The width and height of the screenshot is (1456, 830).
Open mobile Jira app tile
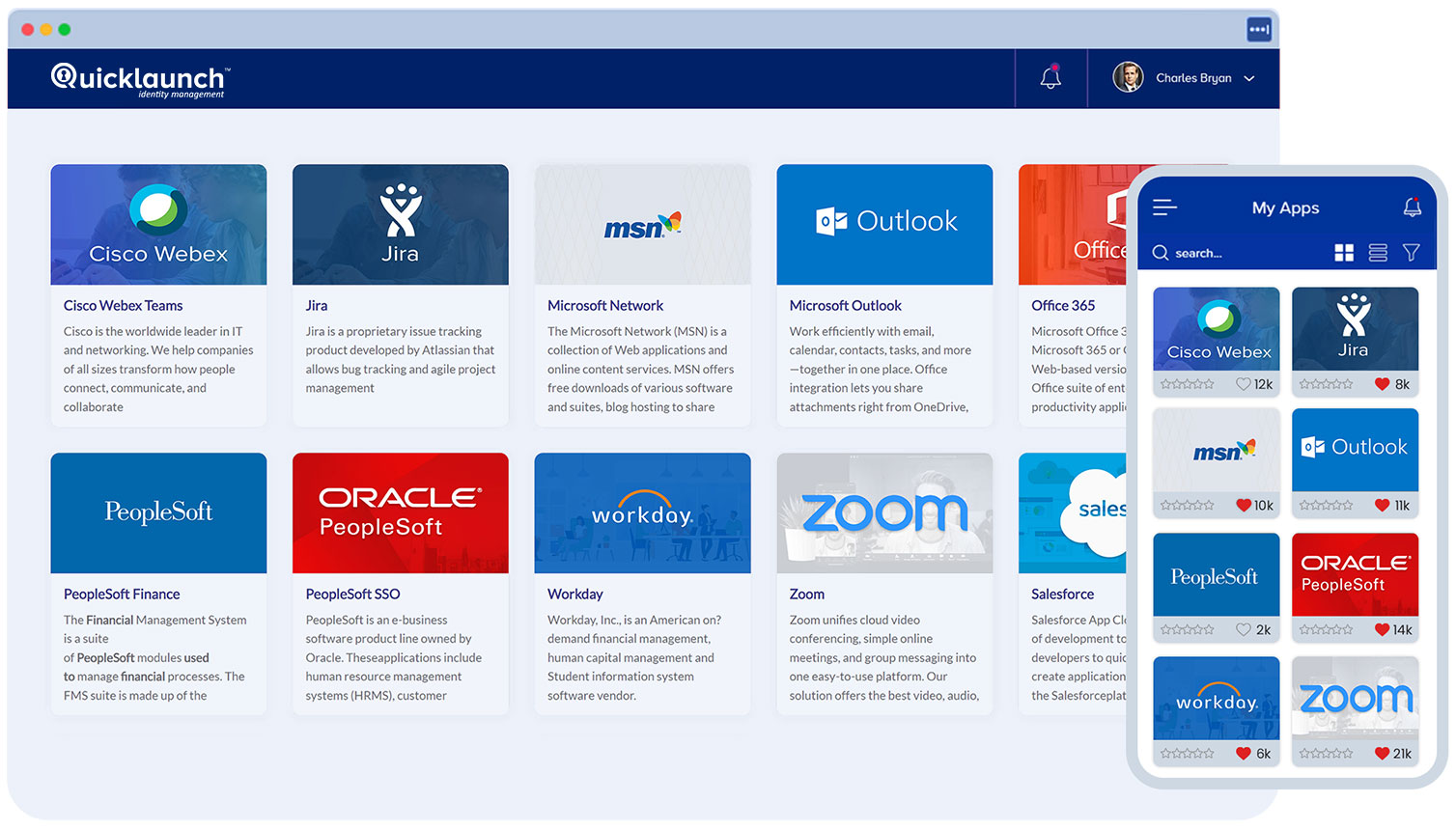(x=1356, y=329)
